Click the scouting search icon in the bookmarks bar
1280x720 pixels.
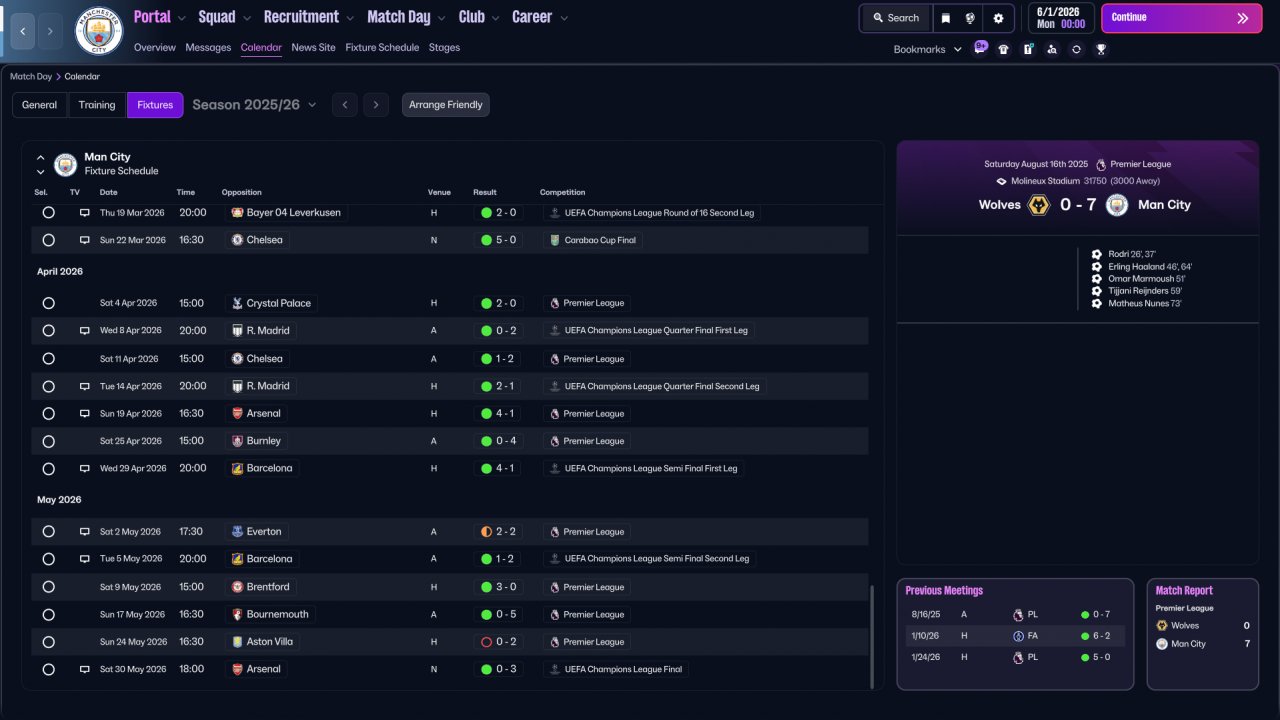pos(1052,49)
